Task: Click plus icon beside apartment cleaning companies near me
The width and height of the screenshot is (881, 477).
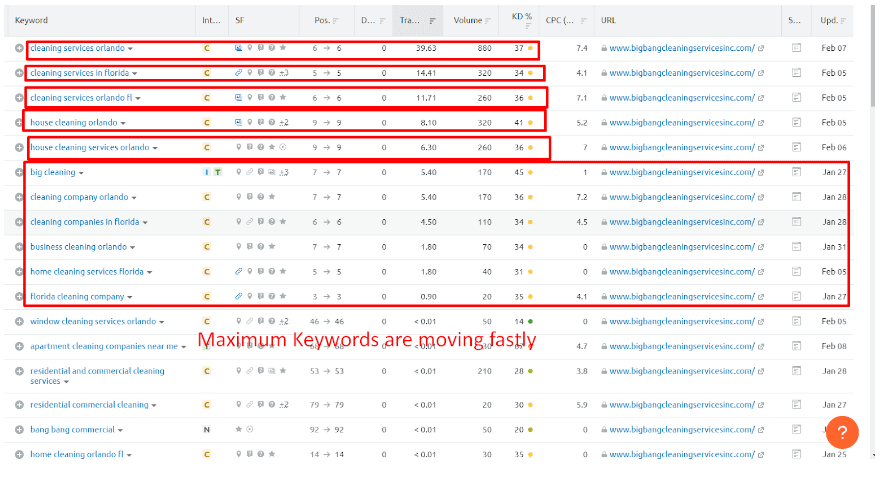Action: (x=19, y=346)
